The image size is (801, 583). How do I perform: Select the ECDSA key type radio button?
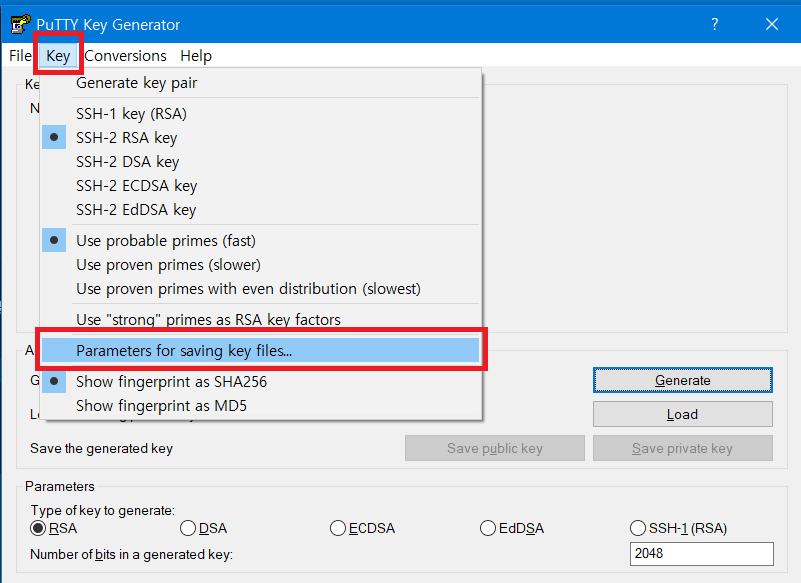click(x=363, y=528)
